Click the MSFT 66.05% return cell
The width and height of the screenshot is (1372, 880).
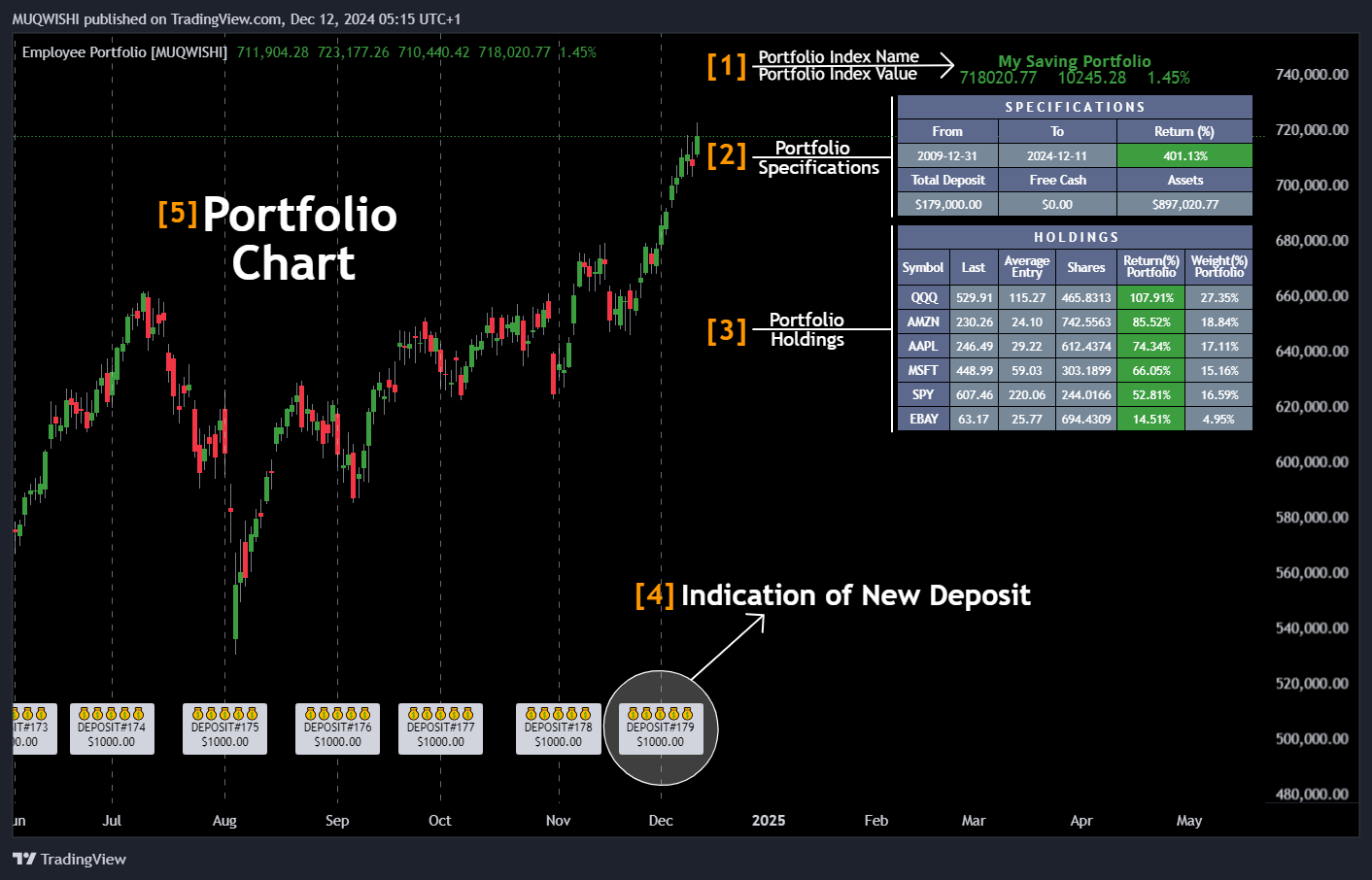point(1151,370)
